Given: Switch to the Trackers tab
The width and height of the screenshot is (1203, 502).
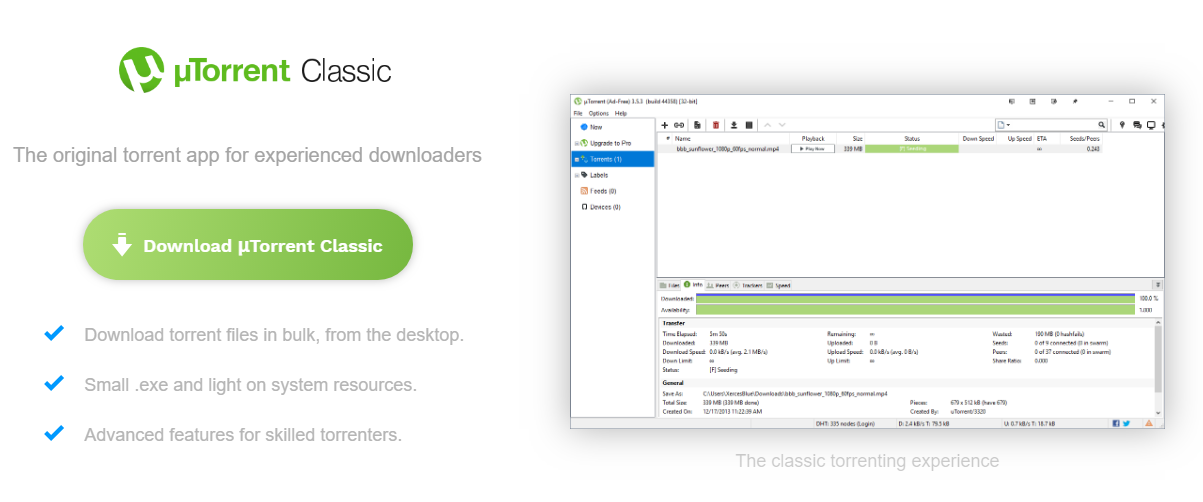Looking at the screenshot, I should pyautogui.click(x=748, y=285).
